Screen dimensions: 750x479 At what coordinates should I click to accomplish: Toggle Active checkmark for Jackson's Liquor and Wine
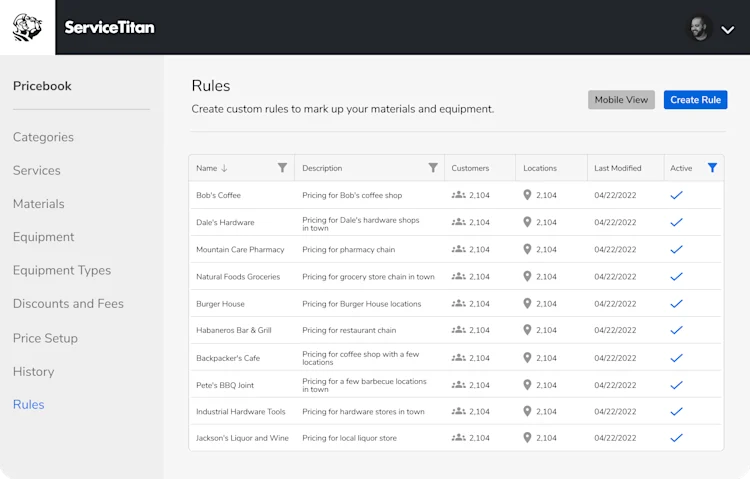(676, 438)
